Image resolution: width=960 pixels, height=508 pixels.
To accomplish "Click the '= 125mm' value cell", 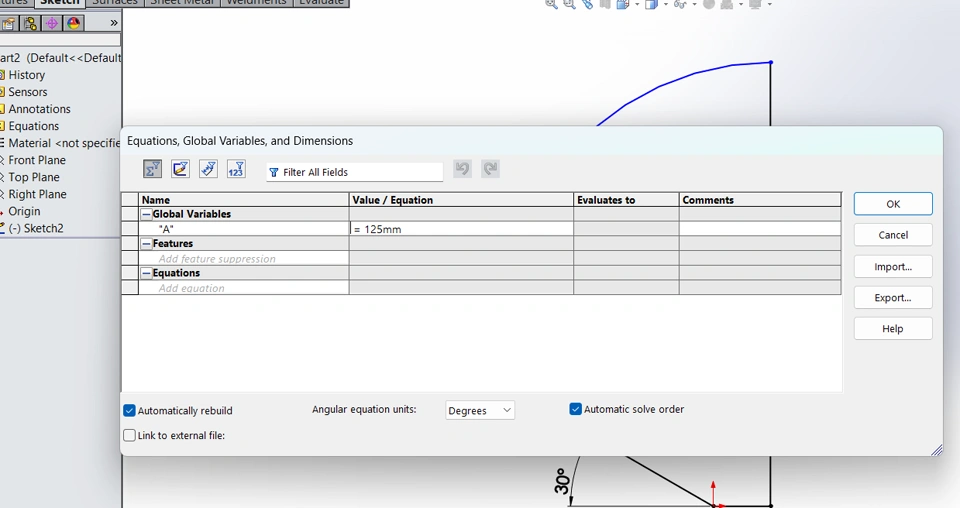I will click(461, 229).
